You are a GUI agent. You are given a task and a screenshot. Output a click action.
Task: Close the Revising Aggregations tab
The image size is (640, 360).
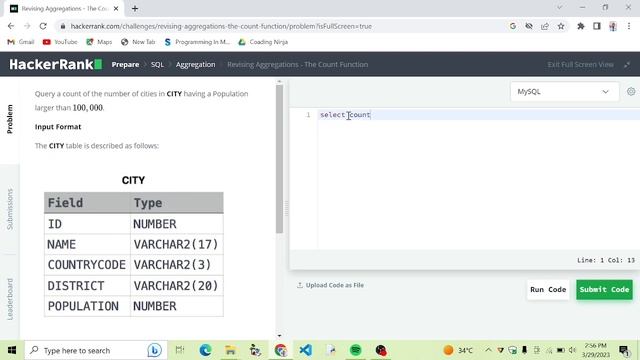pos(116,8)
